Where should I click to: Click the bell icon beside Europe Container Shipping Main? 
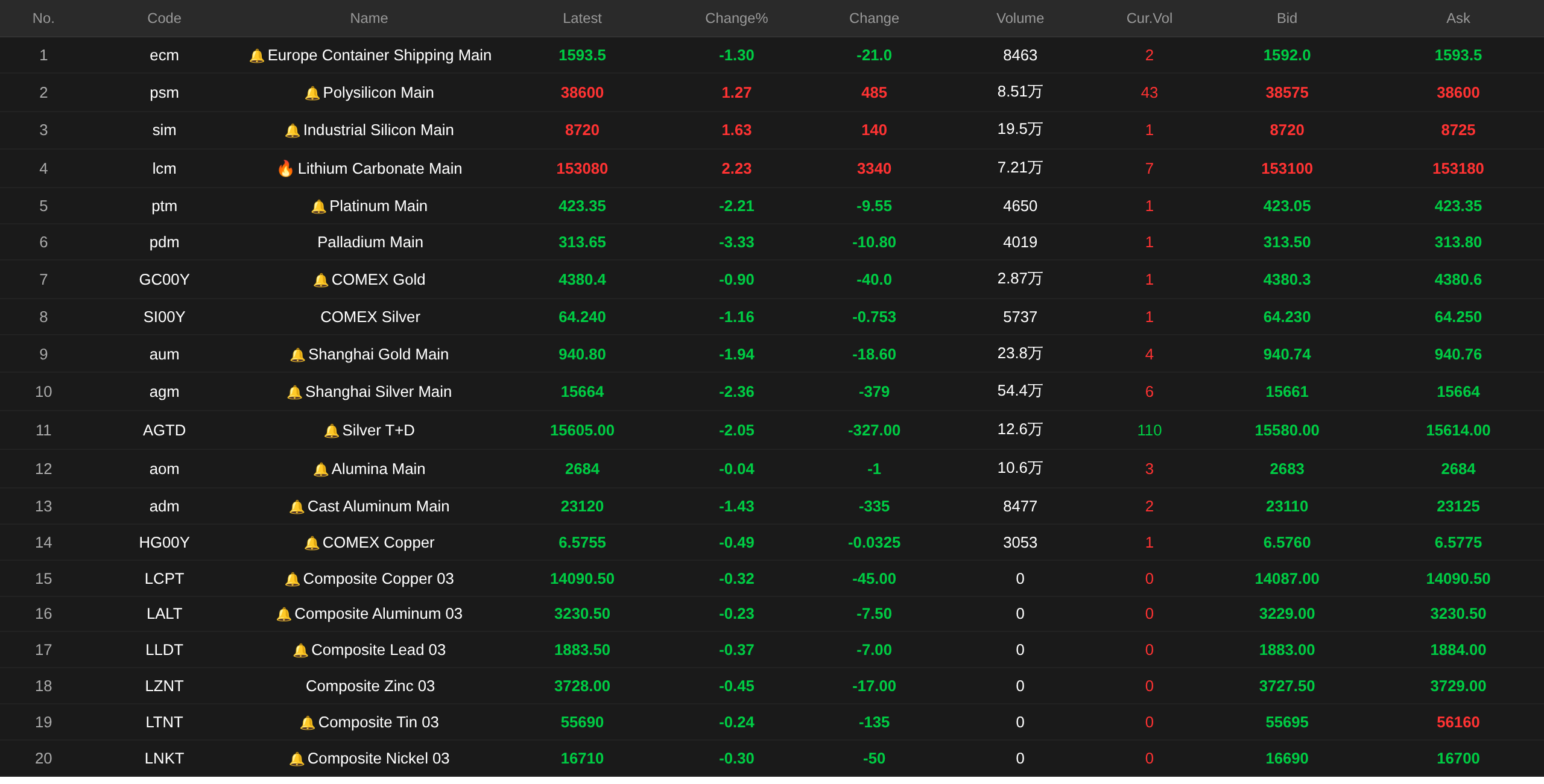pos(256,55)
